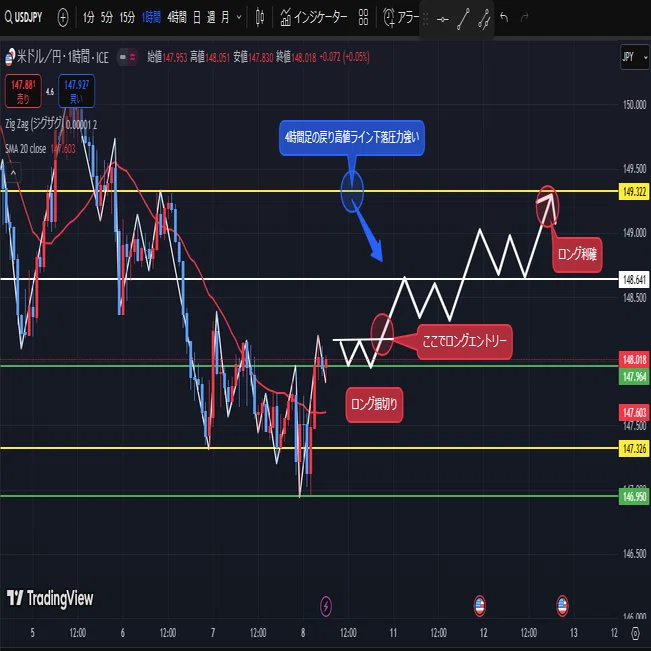Grab the floating drawing toolbar handle

(425, 19)
